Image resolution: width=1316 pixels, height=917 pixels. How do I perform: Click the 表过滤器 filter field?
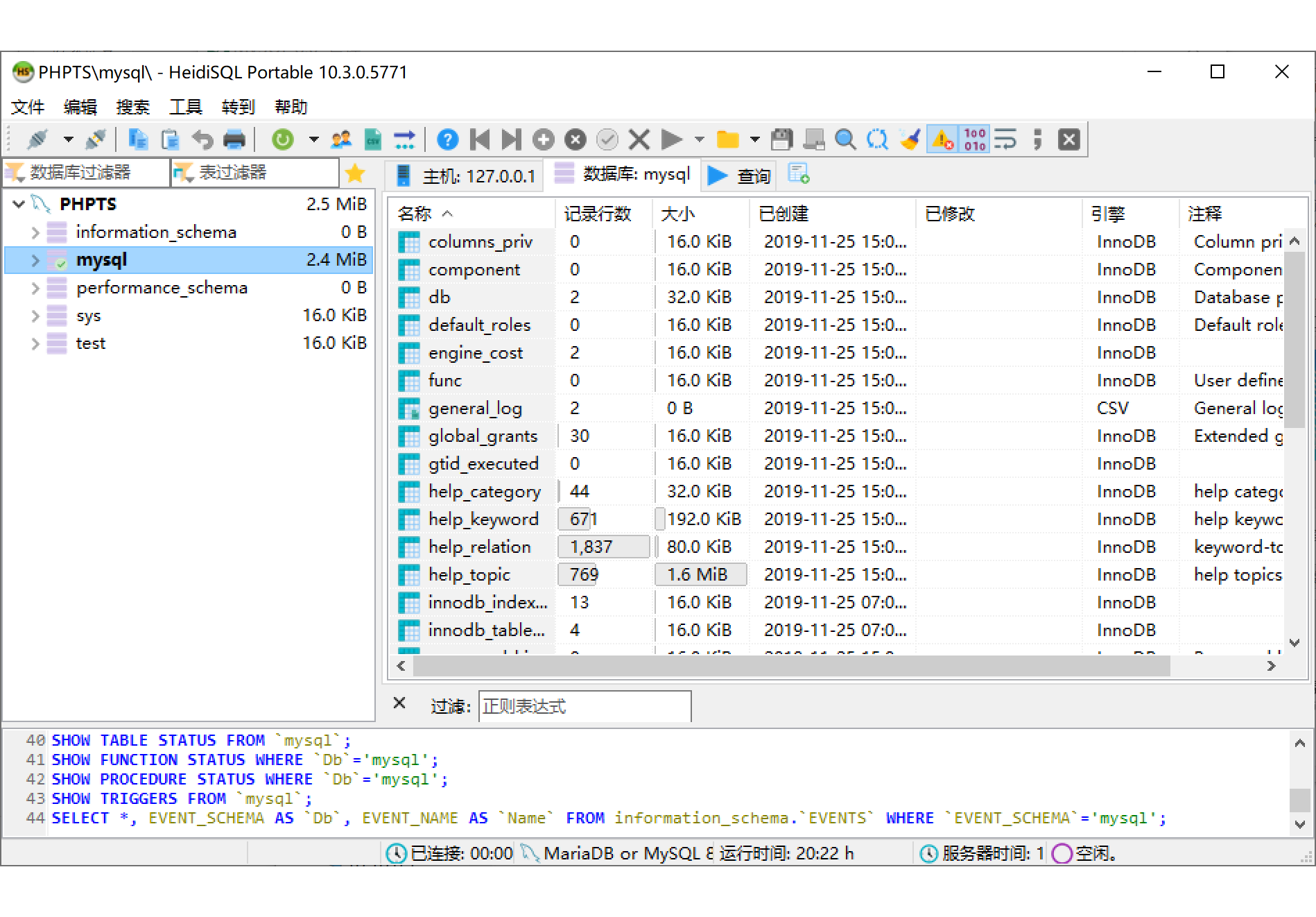click(x=255, y=173)
